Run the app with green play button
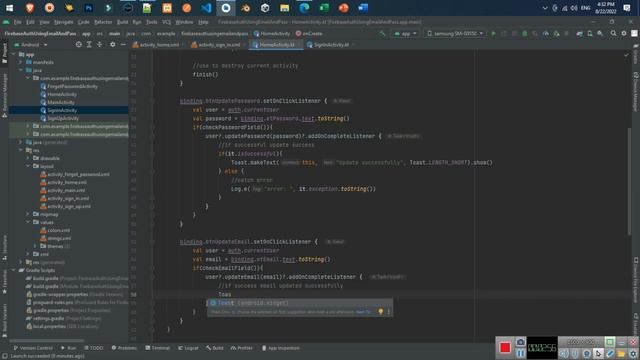640x360 pixels. (493, 33)
